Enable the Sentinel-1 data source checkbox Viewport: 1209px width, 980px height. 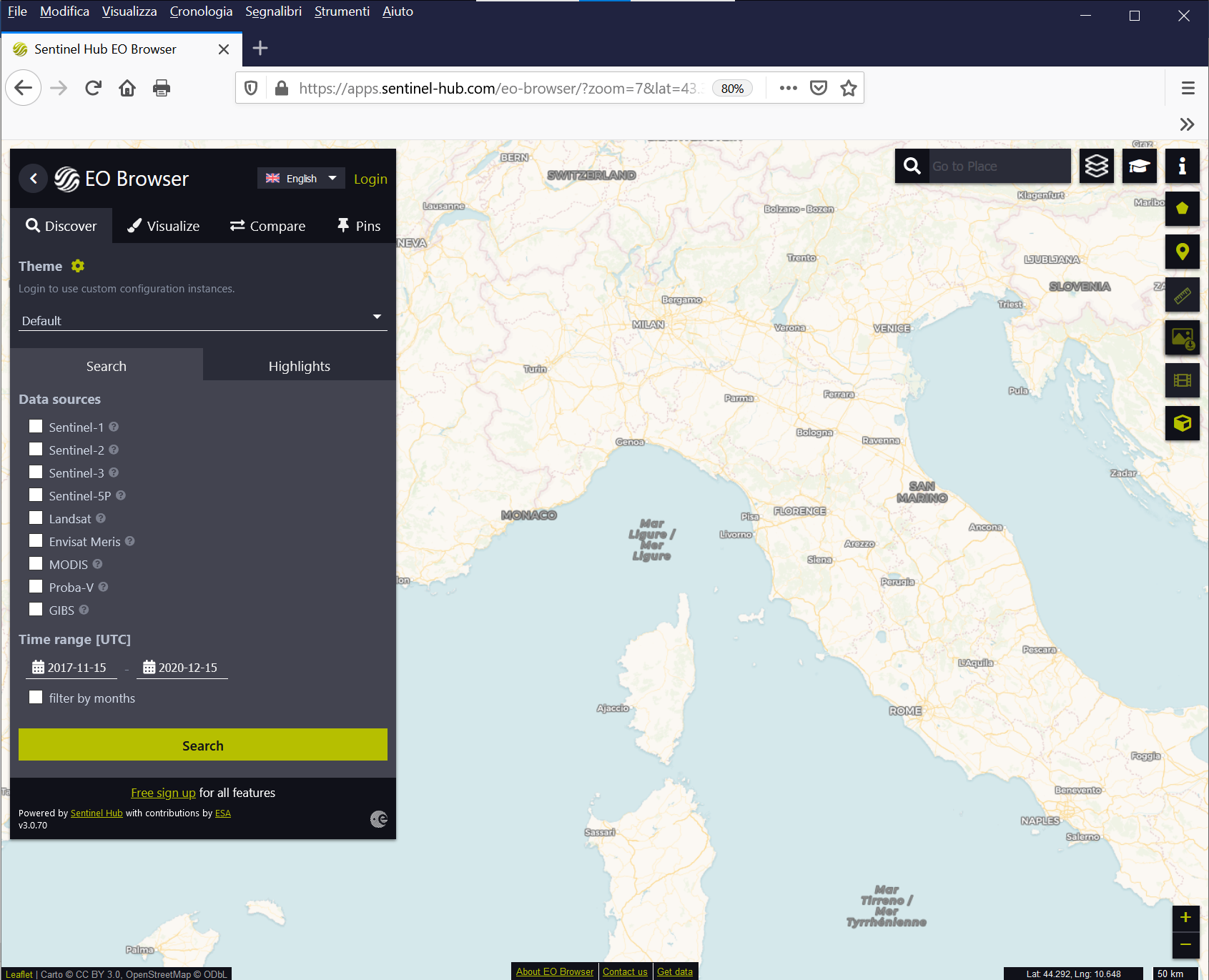click(36, 426)
